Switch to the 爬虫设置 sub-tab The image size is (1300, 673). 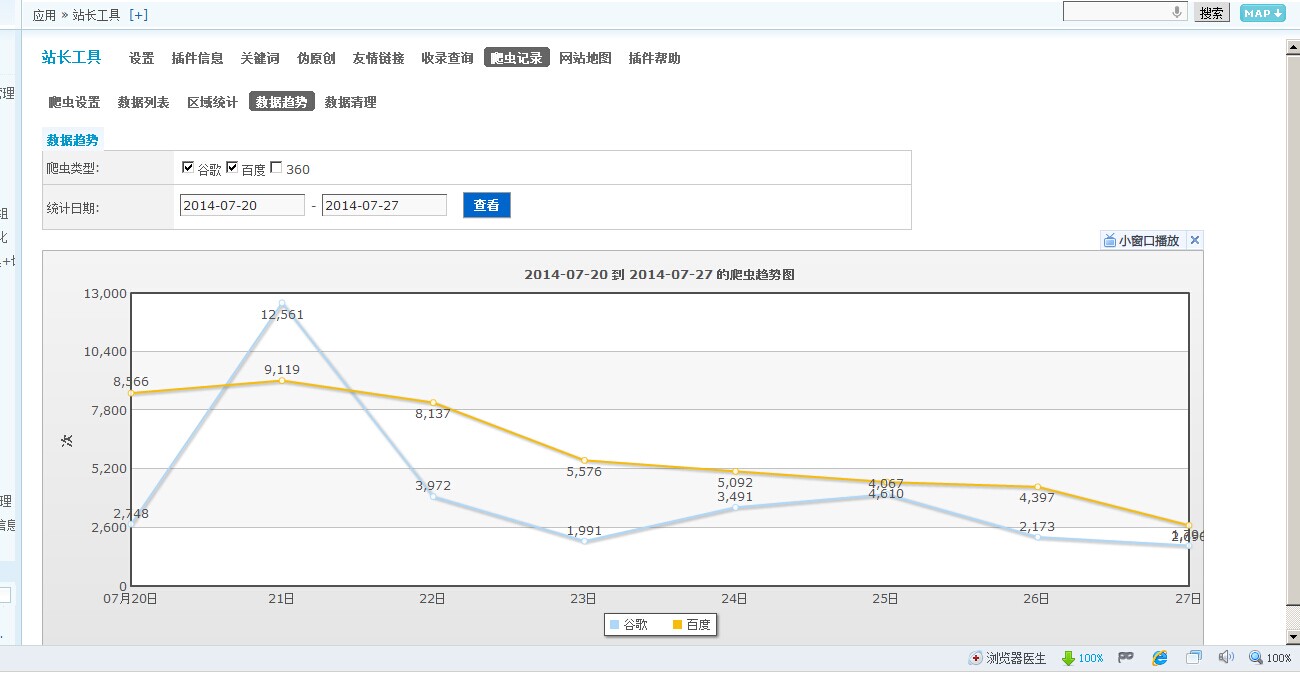pos(74,102)
